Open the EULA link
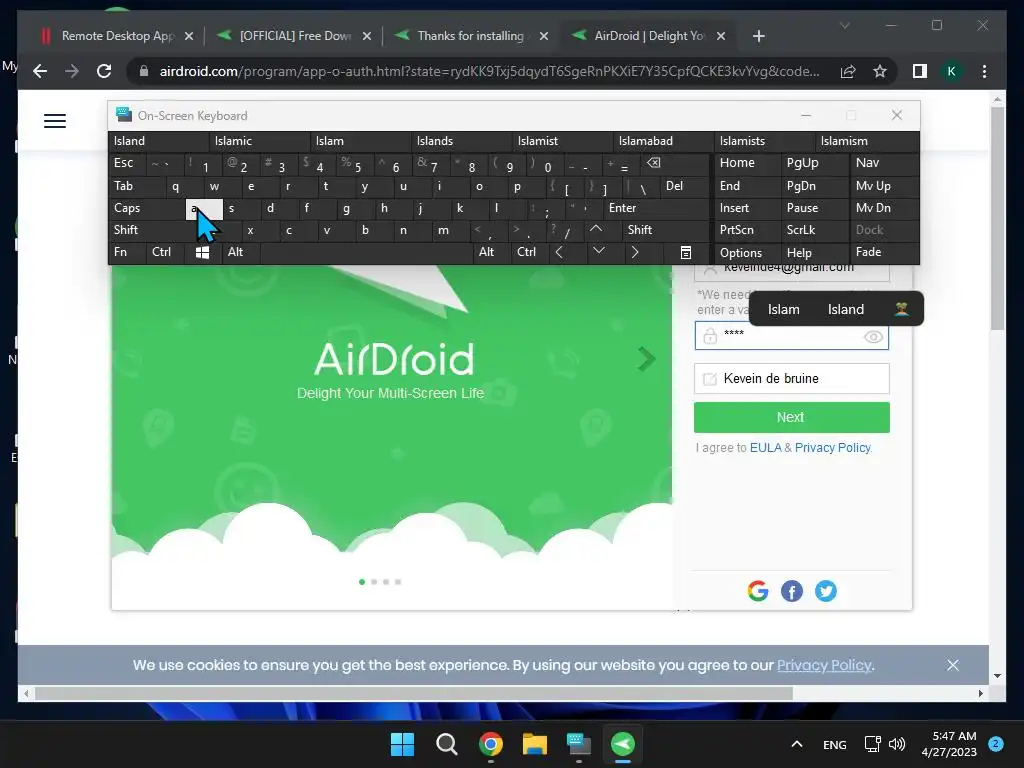 765,448
